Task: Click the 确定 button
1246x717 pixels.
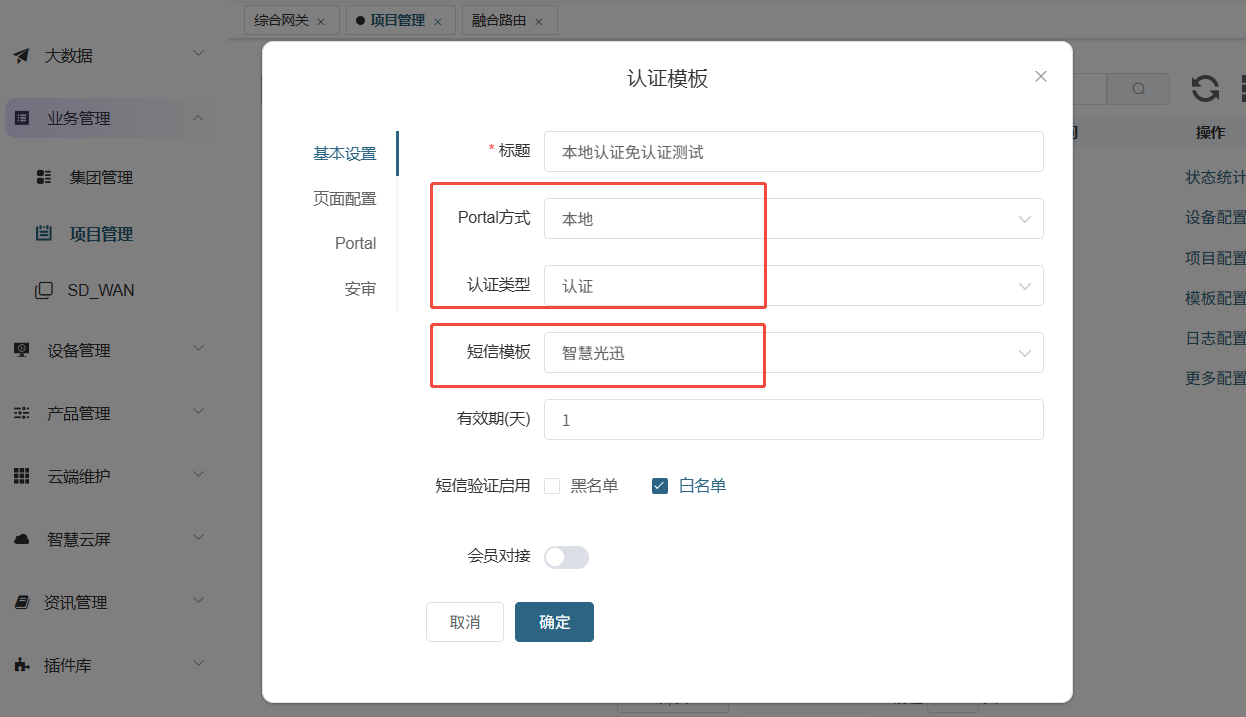Action: [x=554, y=622]
